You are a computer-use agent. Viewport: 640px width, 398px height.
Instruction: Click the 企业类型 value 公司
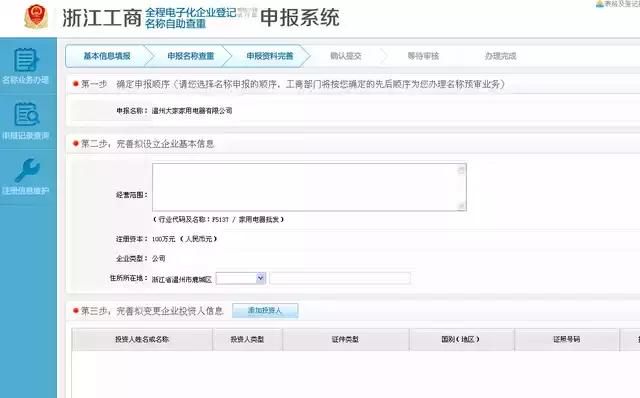pos(159,259)
